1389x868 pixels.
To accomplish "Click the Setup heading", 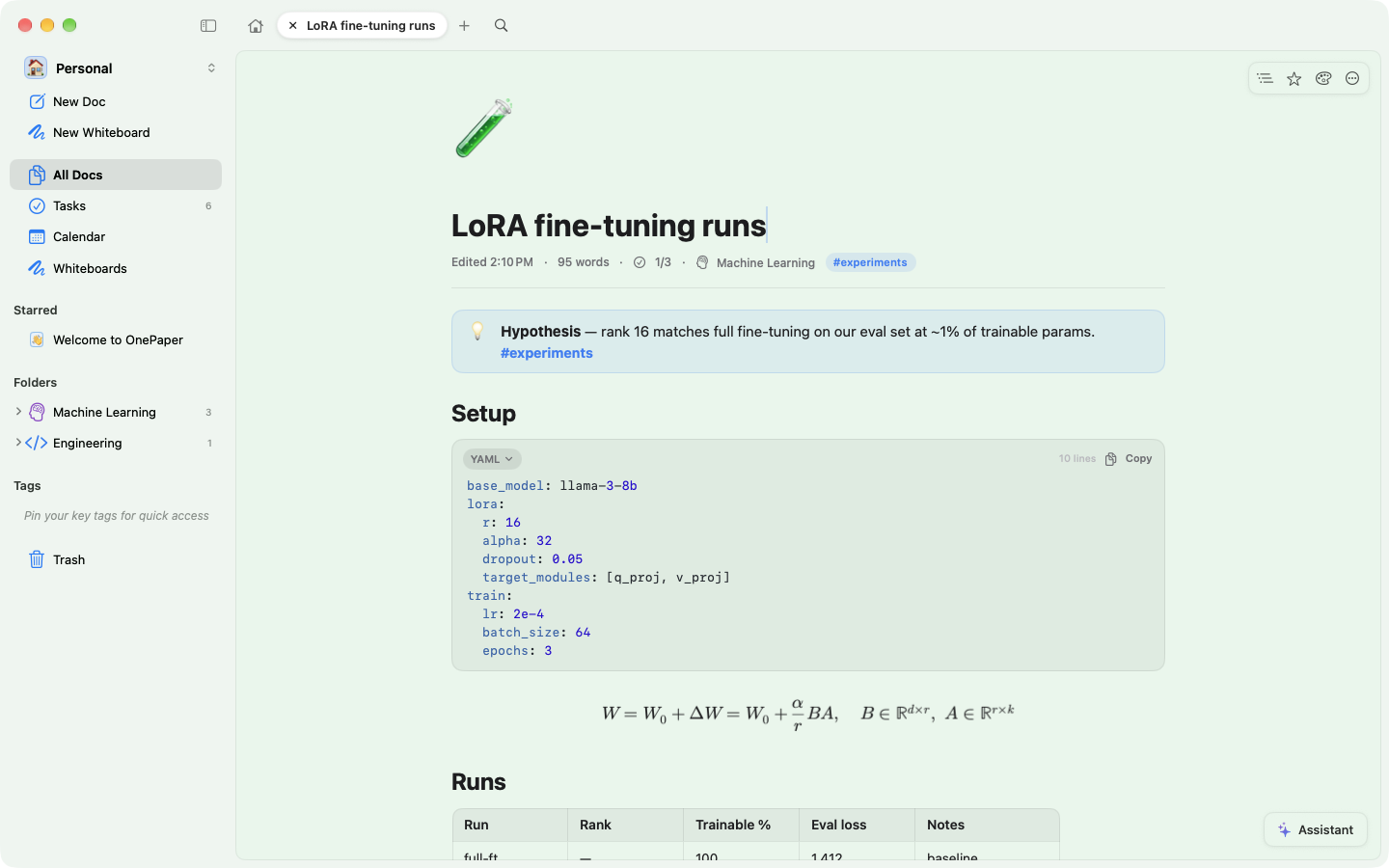I will click(483, 414).
